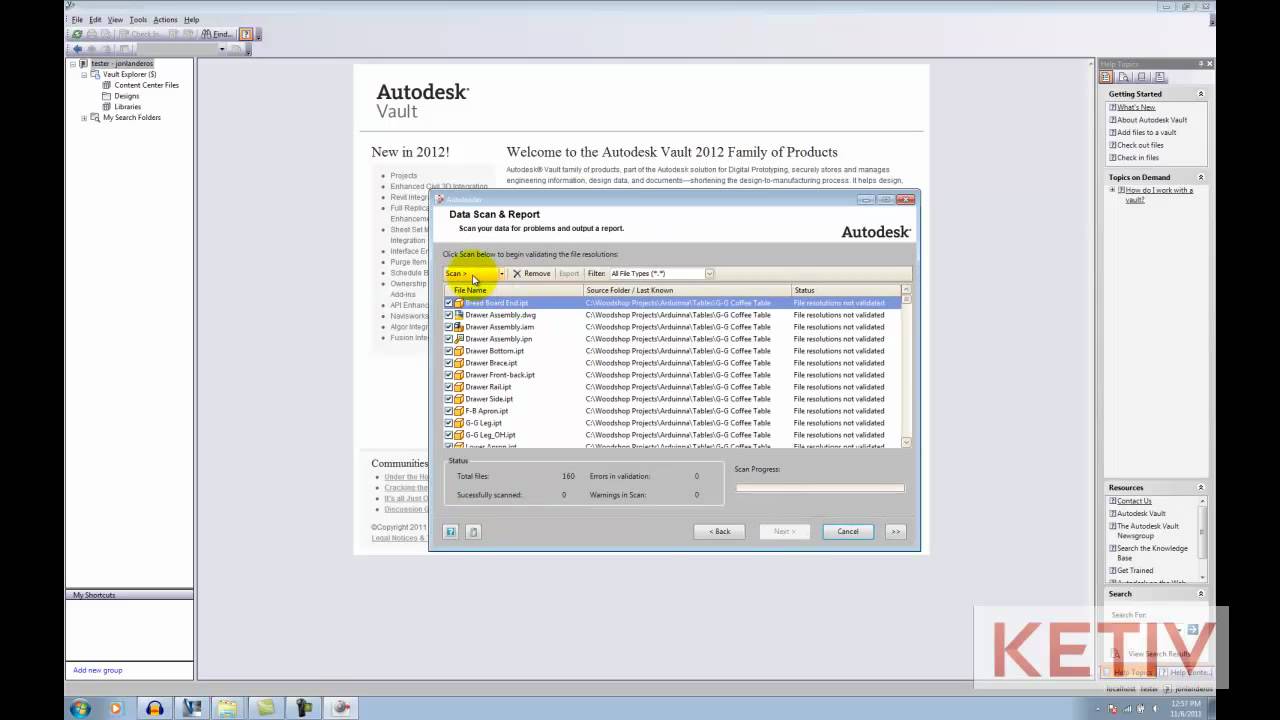Screen dimensions: 1280x720
Task: Uncheck the Drawer Assembly.ipn checkbox
Action: point(449,339)
